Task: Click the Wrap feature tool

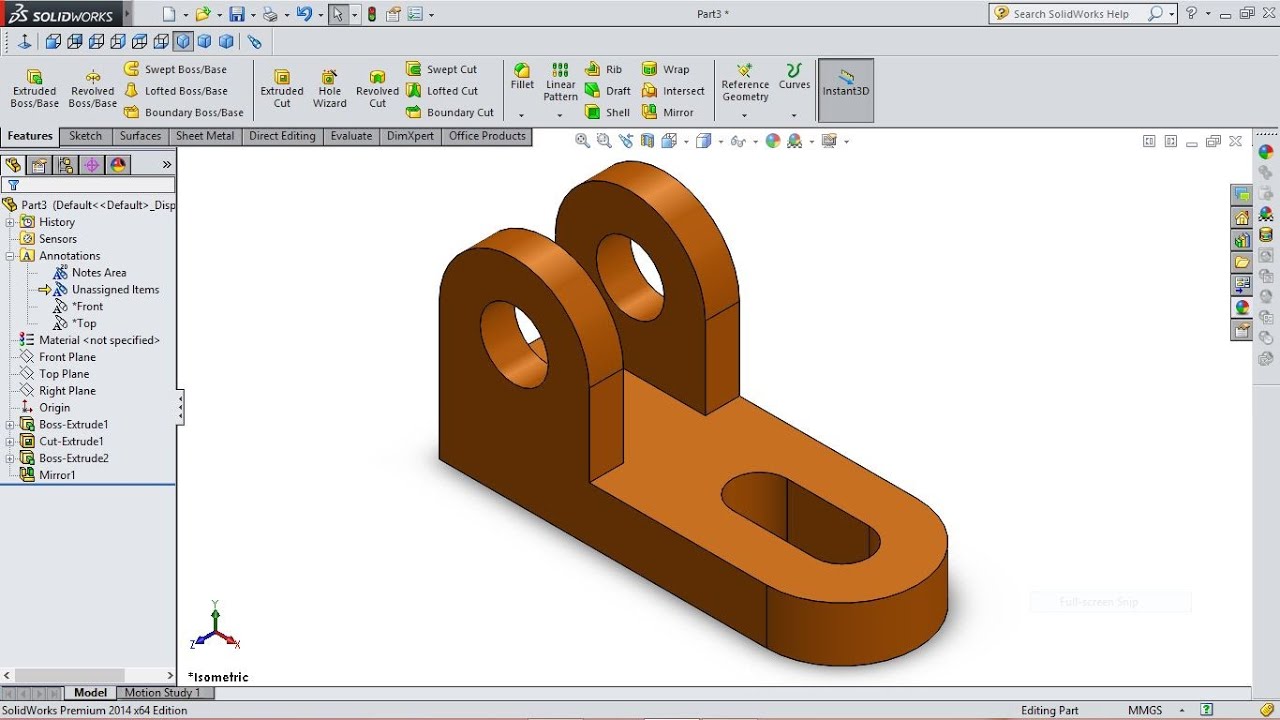Action: 666,69
